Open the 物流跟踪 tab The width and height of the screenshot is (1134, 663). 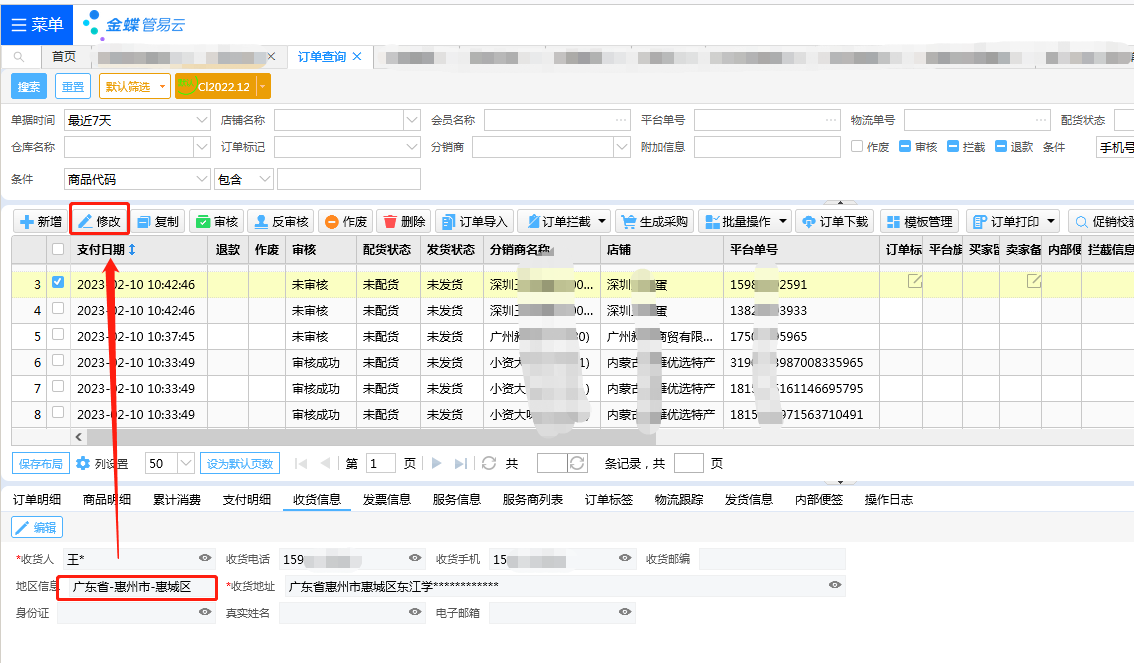tap(678, 499)
